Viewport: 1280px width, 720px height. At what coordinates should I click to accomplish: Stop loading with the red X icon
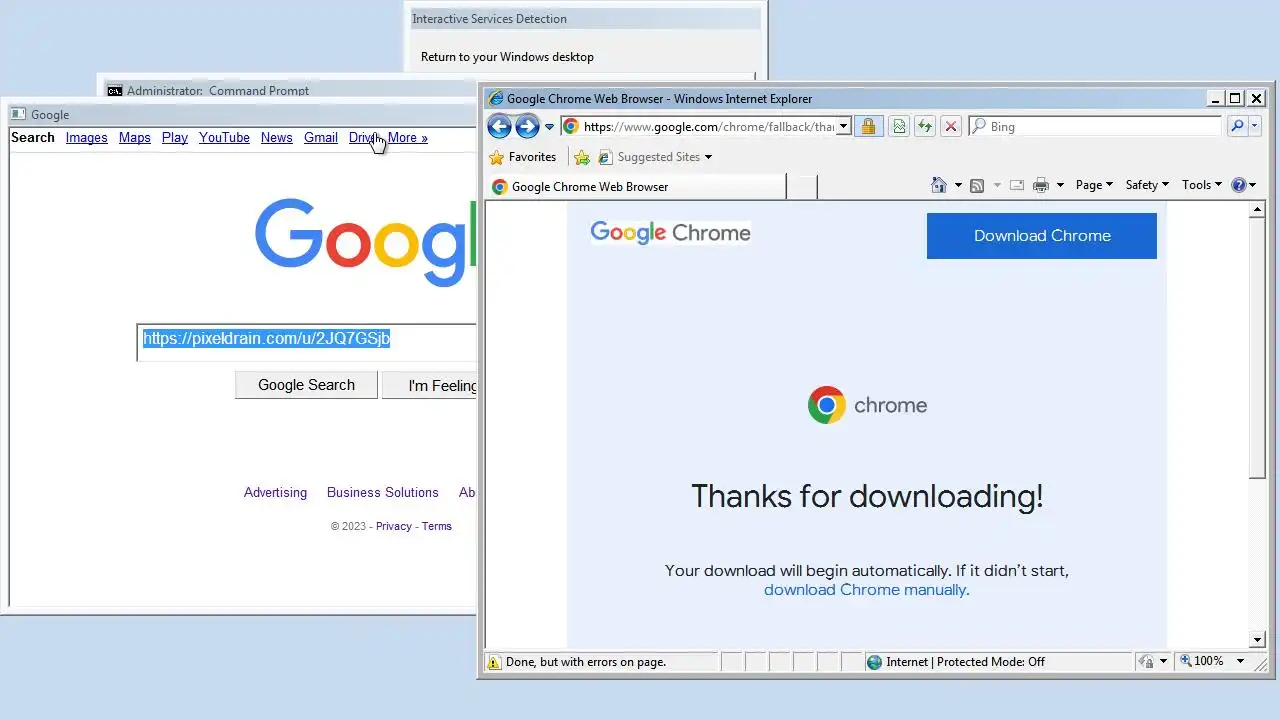951,126
